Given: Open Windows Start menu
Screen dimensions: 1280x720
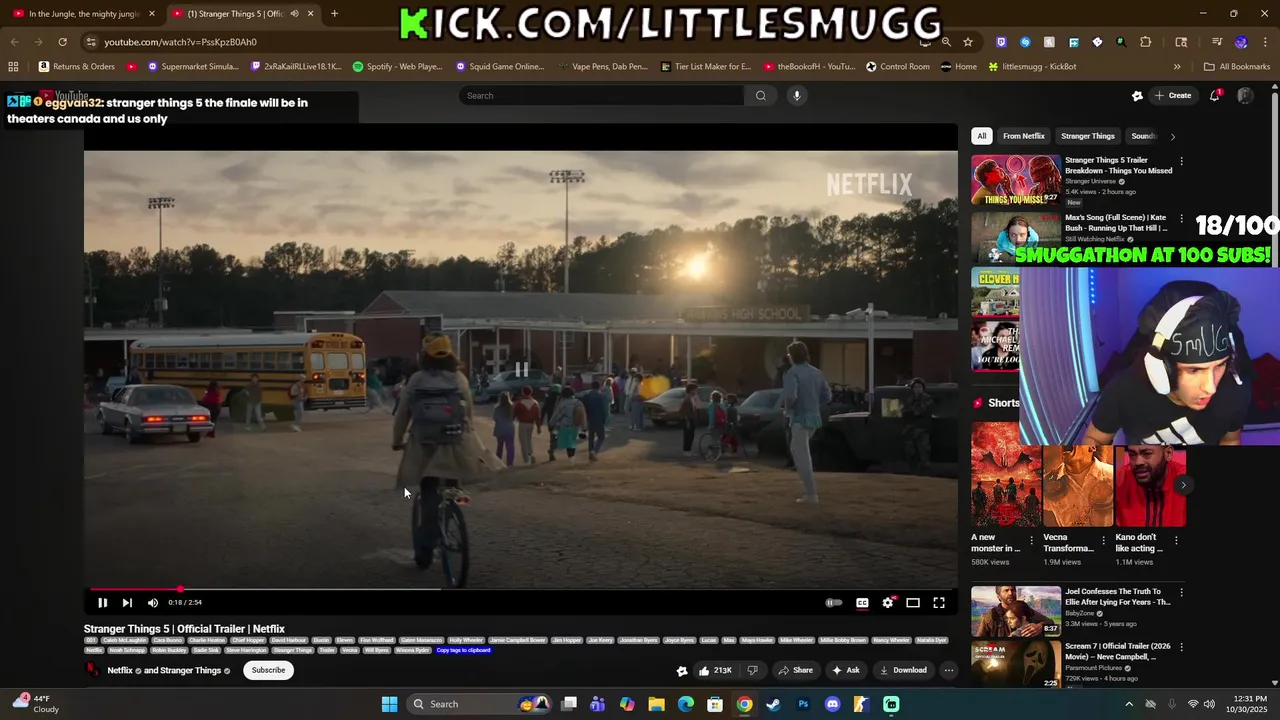Looking at the screenshot, I should tap(390, 704).
